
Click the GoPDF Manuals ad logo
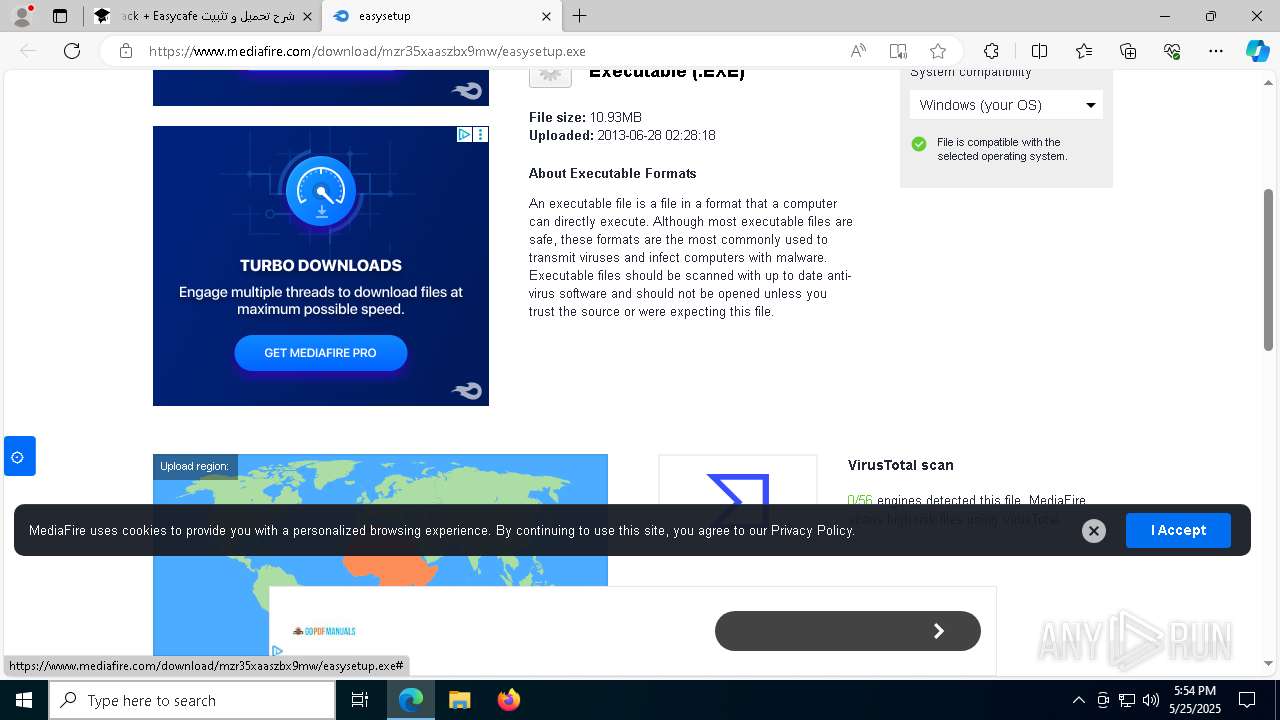coord(324,631)
